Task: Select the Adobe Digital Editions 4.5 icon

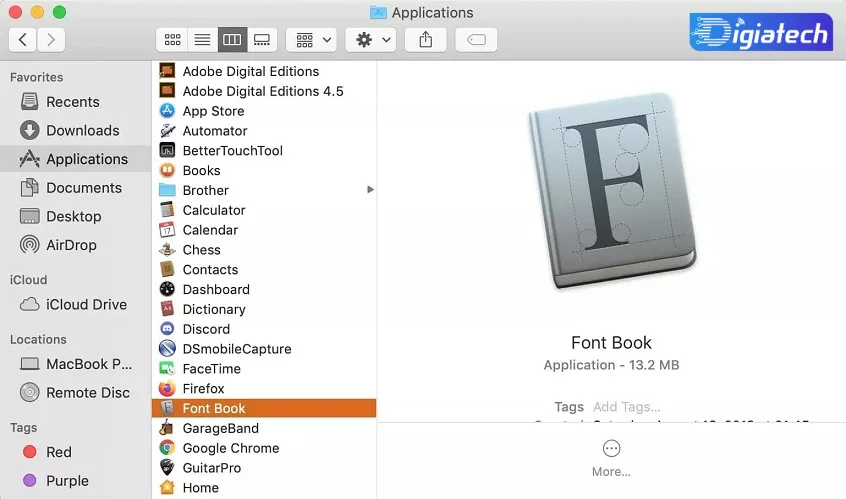Action: point(167,91)
